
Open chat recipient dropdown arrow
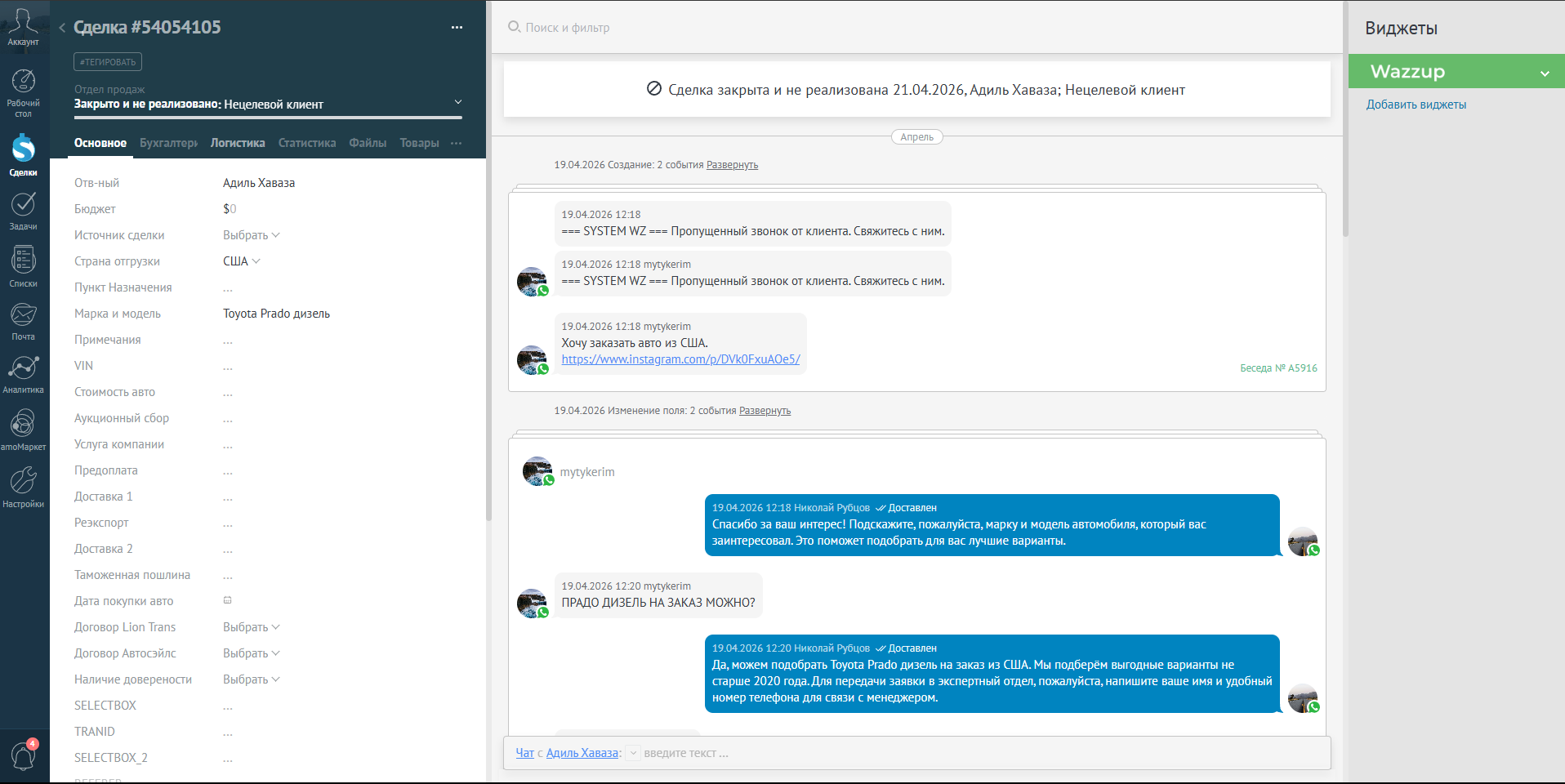(633, 753)
